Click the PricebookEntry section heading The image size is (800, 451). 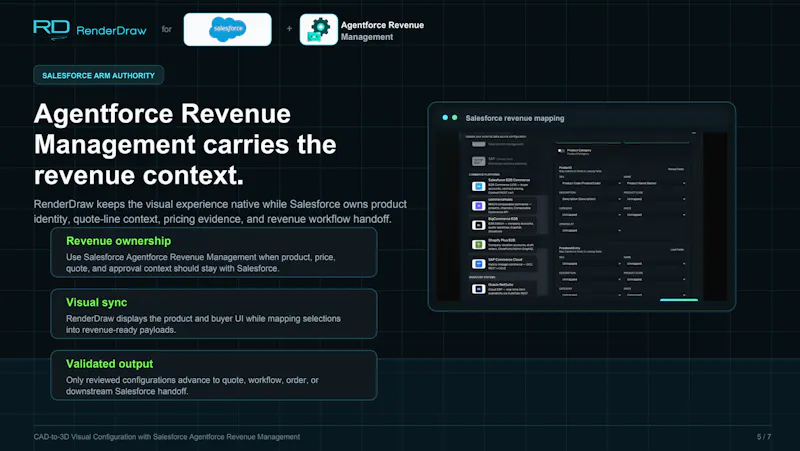(x=569, y=248)
